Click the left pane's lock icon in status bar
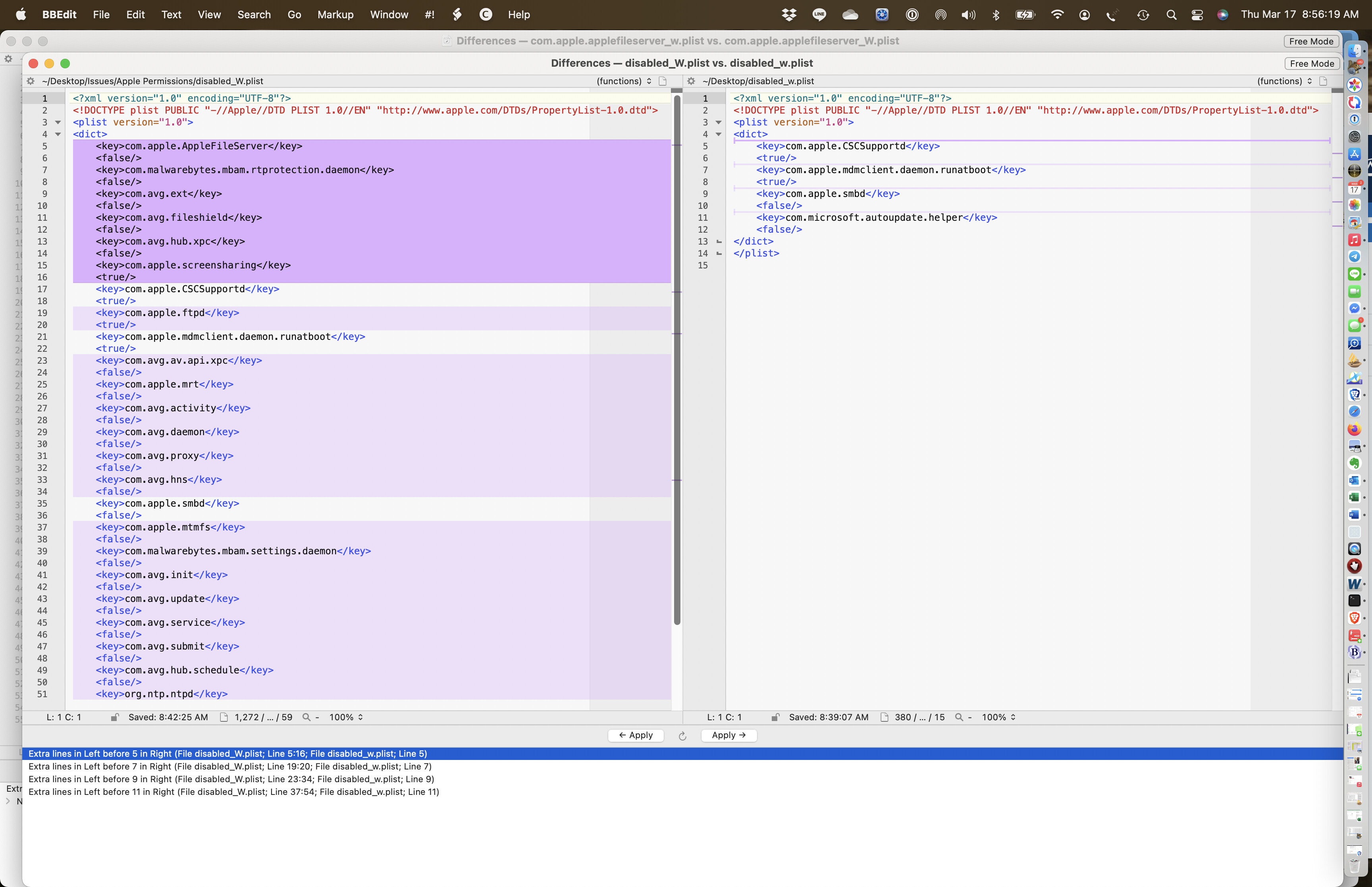Viewport: 1372px width, 887px height. click(x=115, y=717)
